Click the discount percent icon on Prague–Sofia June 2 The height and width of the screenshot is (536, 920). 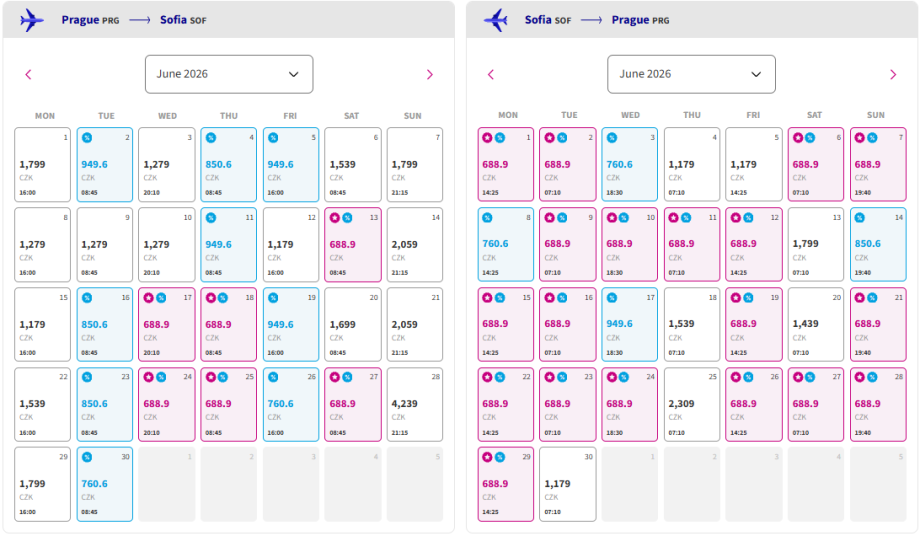(86, 137)
